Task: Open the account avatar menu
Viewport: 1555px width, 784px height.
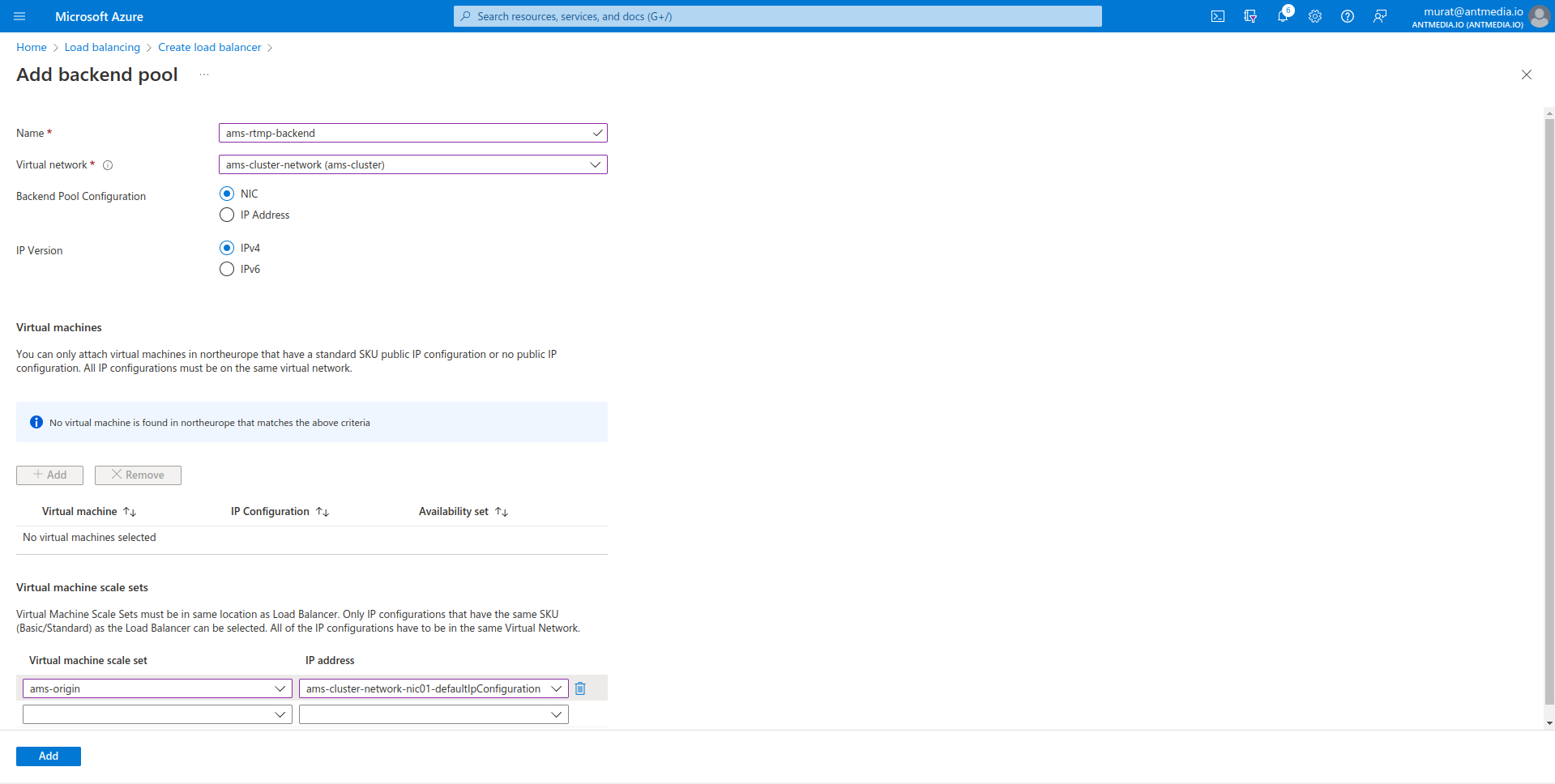Action: 1540,16
